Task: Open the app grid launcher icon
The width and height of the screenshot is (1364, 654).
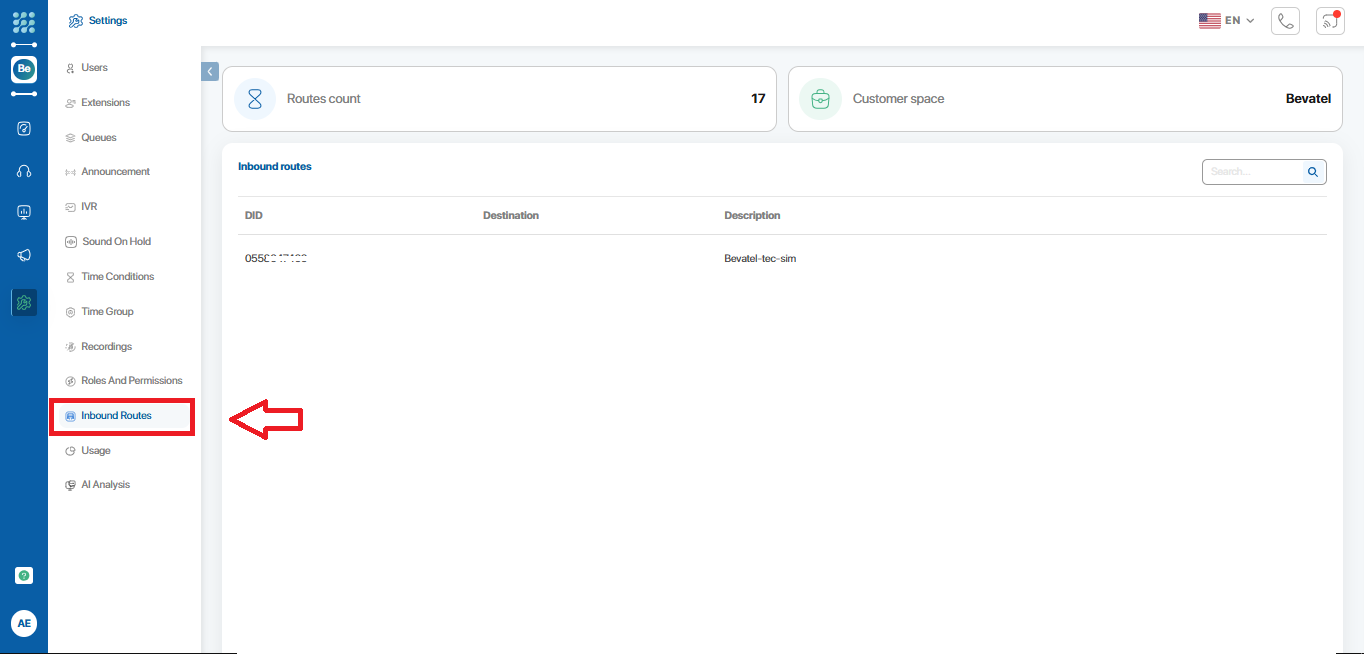Action: (x=24, y=22)
